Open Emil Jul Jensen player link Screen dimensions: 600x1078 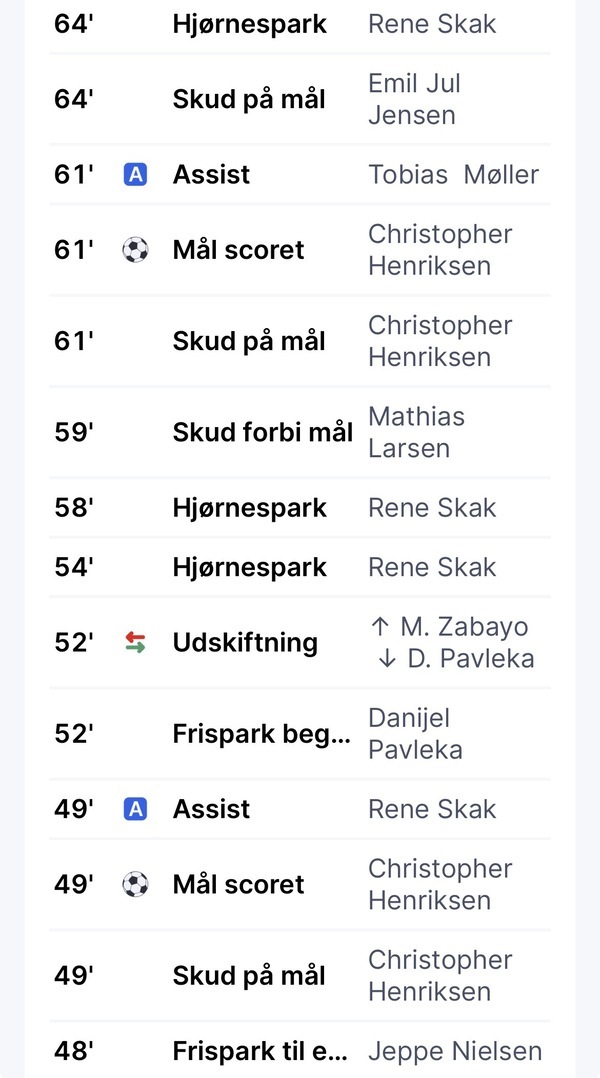coord(413,99)
